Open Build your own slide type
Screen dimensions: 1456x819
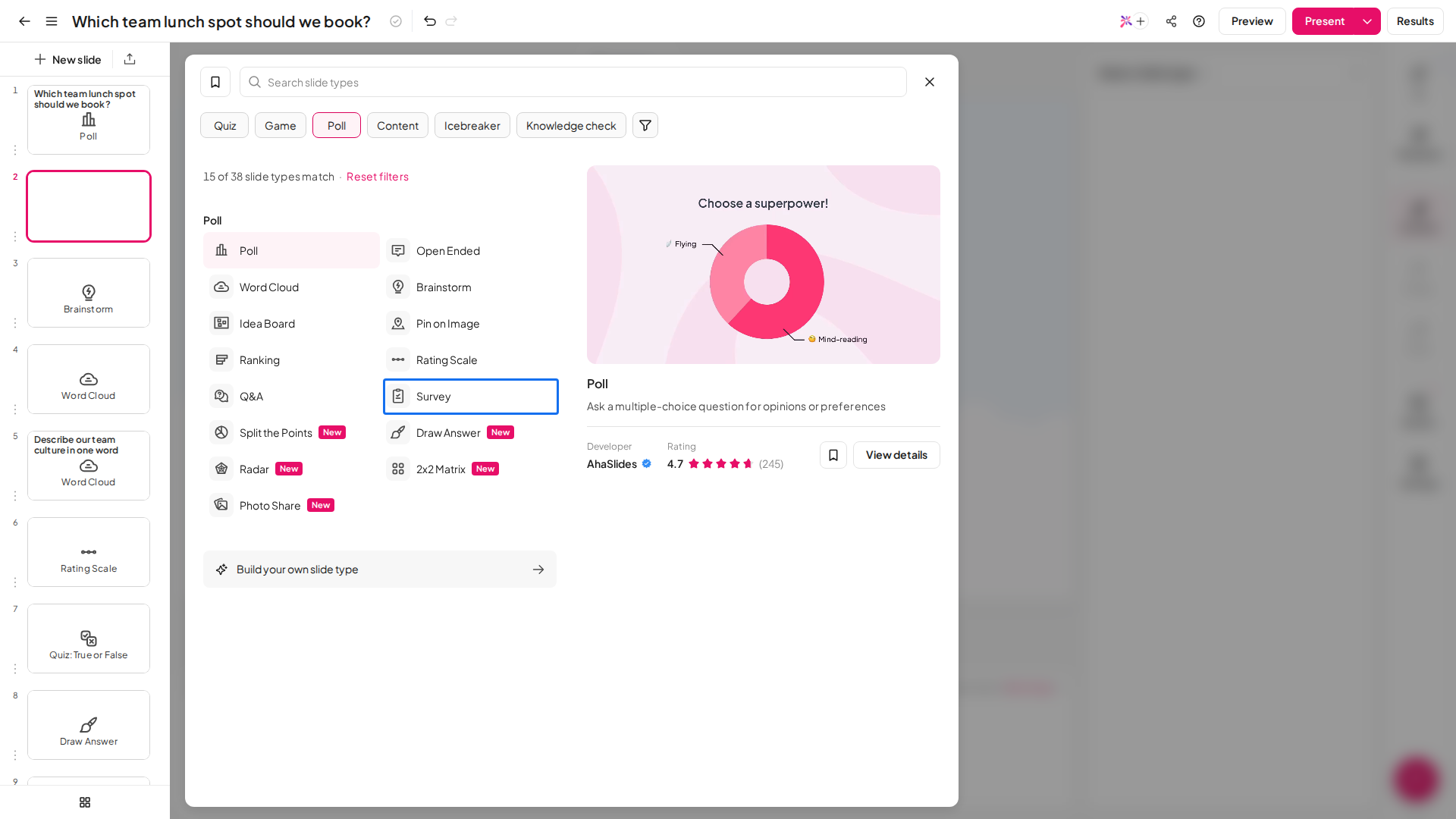[x=380, y=569]
